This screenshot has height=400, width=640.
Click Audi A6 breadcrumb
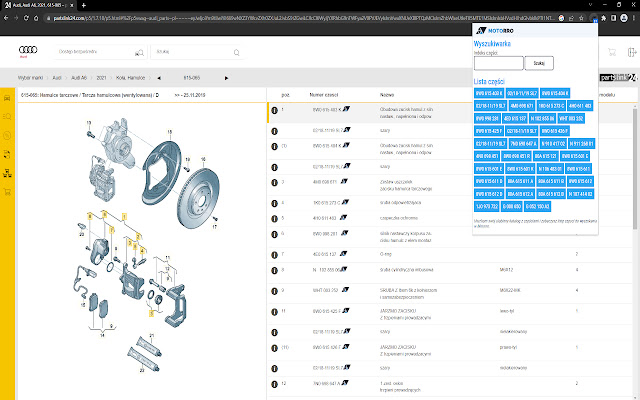(x=79, y=78)
